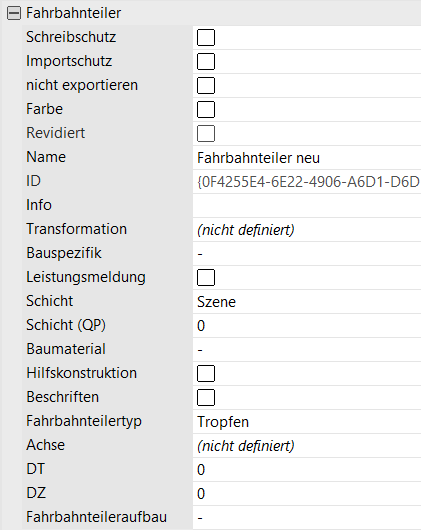
Task: Change Fahrbahnteilertyp from Tropfen
Action: 307,422
